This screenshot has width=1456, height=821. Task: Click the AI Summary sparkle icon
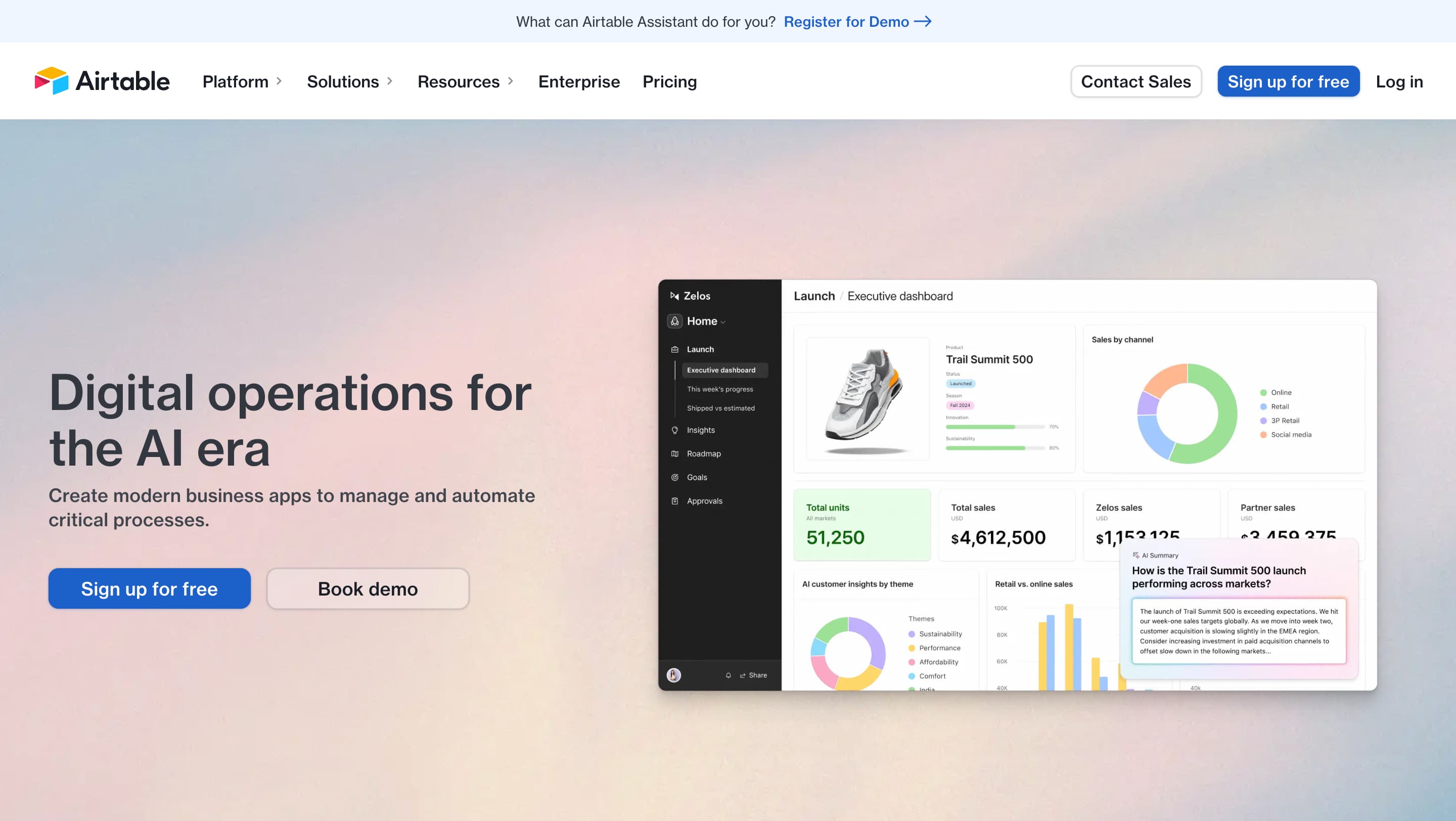pyautogui.click(x=1136, y=556)
